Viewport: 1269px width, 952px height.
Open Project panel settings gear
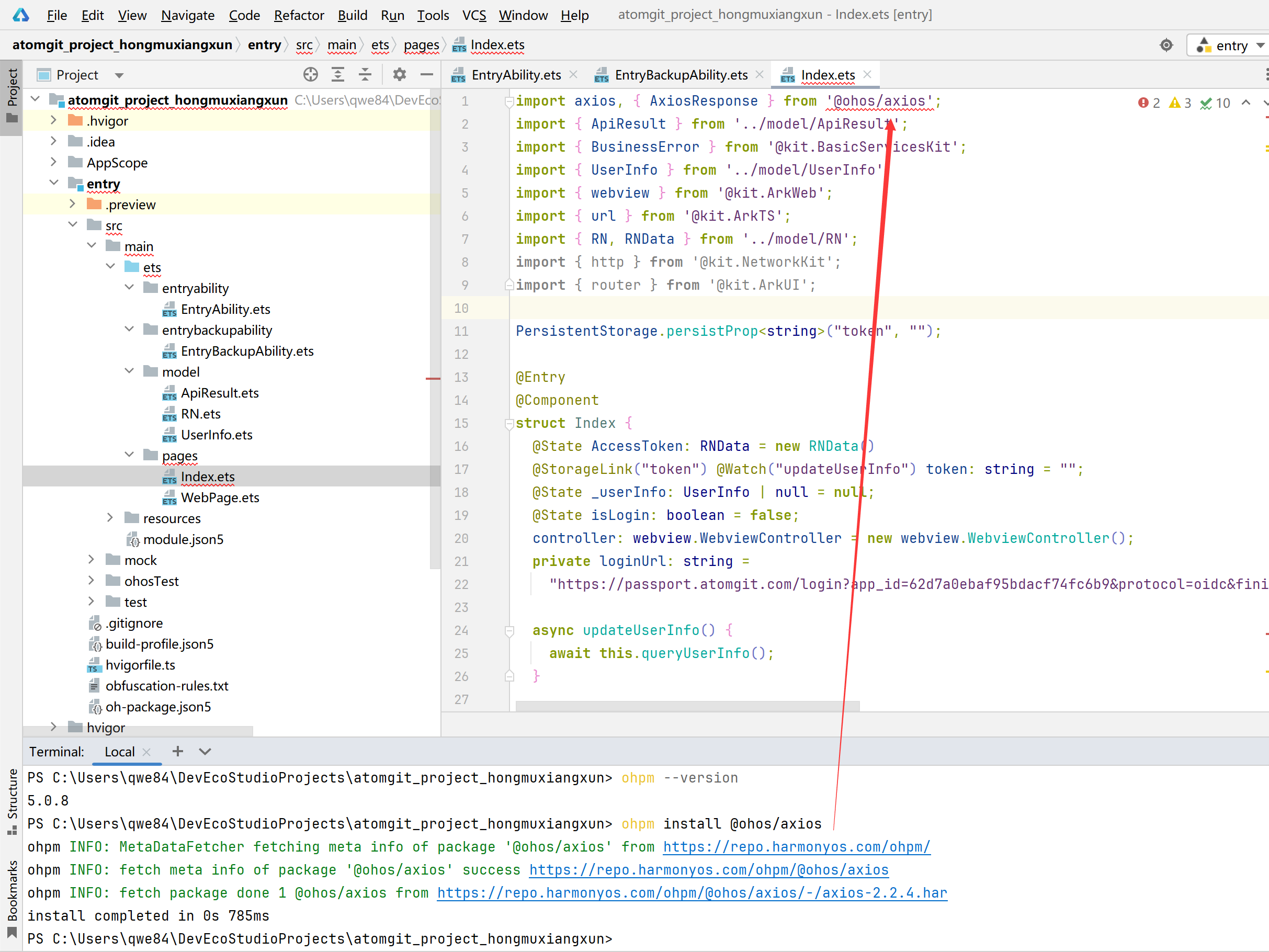tap(399, 75)
